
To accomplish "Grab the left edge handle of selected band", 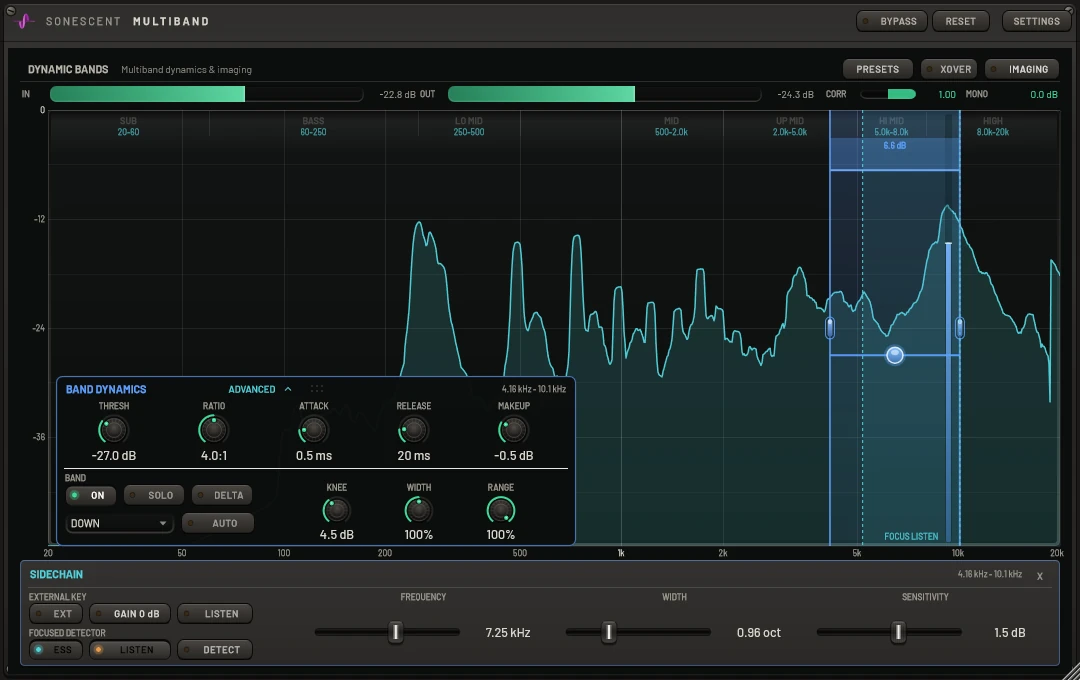I will [x=830, y=327].
